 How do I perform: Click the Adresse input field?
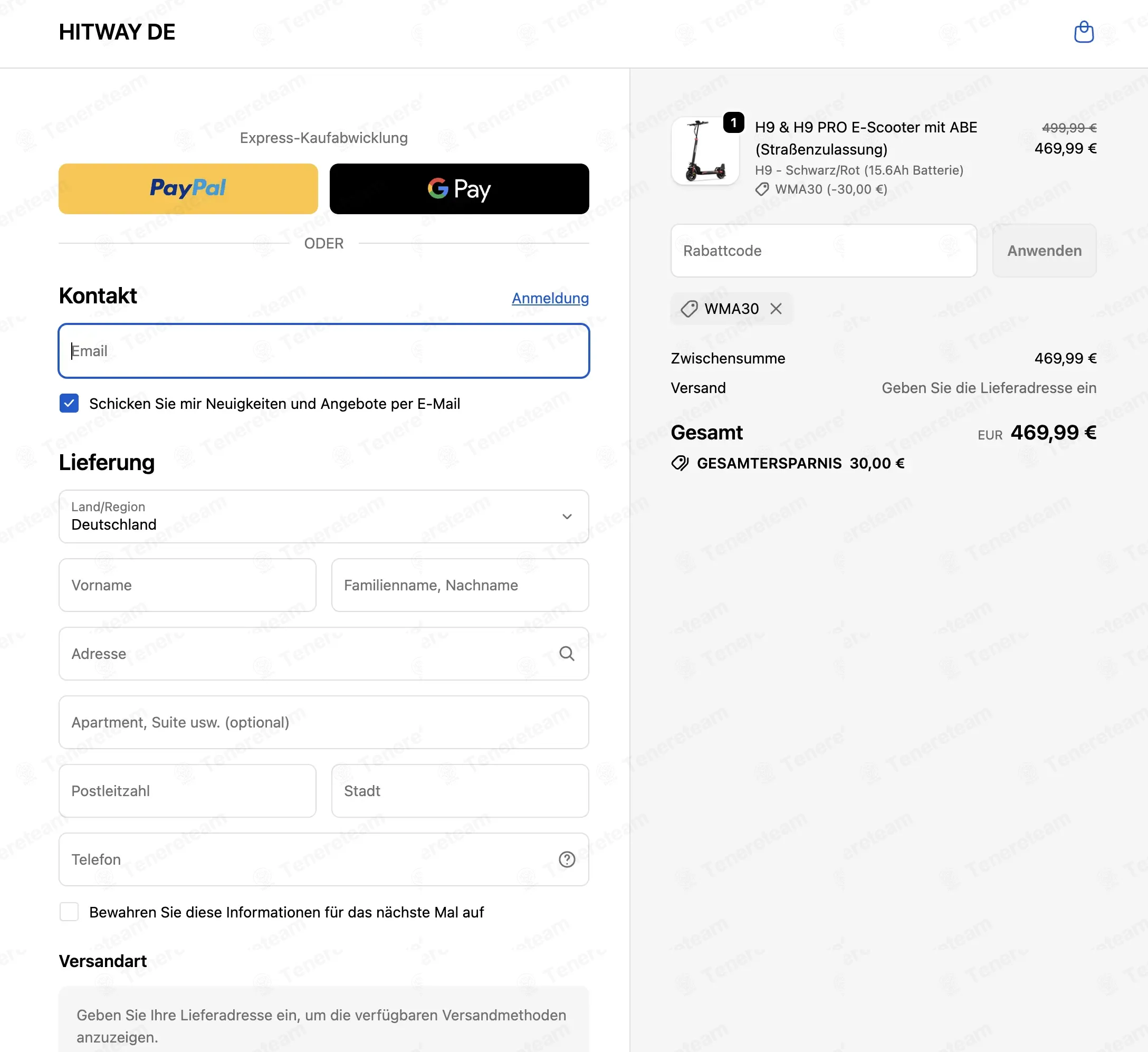[323, 653]
